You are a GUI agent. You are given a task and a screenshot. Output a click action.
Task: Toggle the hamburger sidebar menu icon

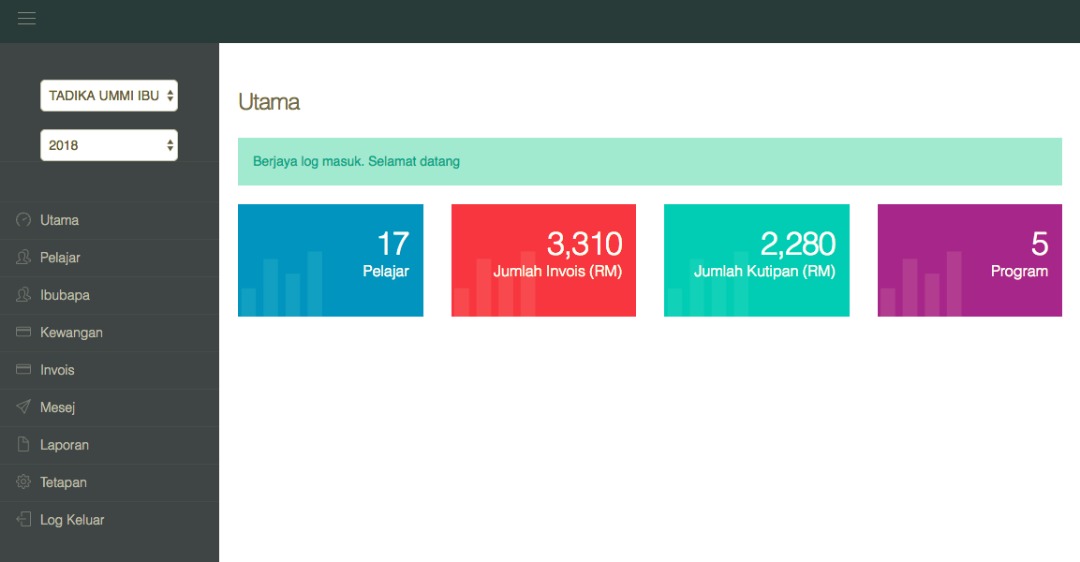pyautogui.click(x=27, y=19)
